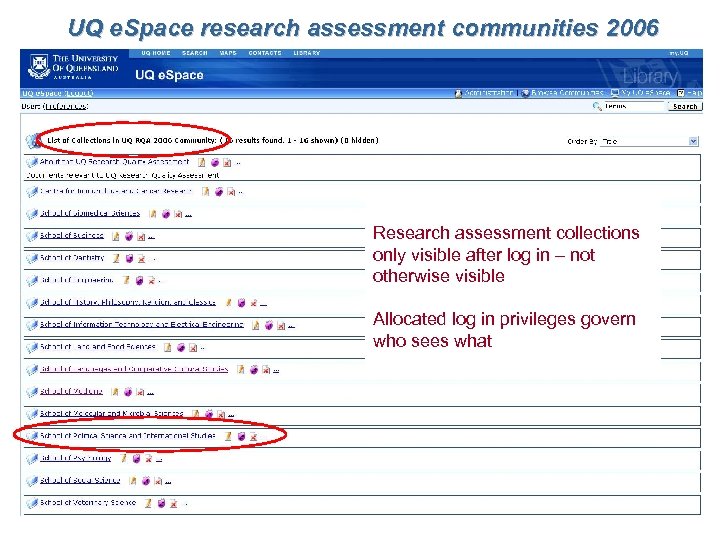Open the School of Social Science collection
This screenshot has width=720, height=540.
coord(80,480)
